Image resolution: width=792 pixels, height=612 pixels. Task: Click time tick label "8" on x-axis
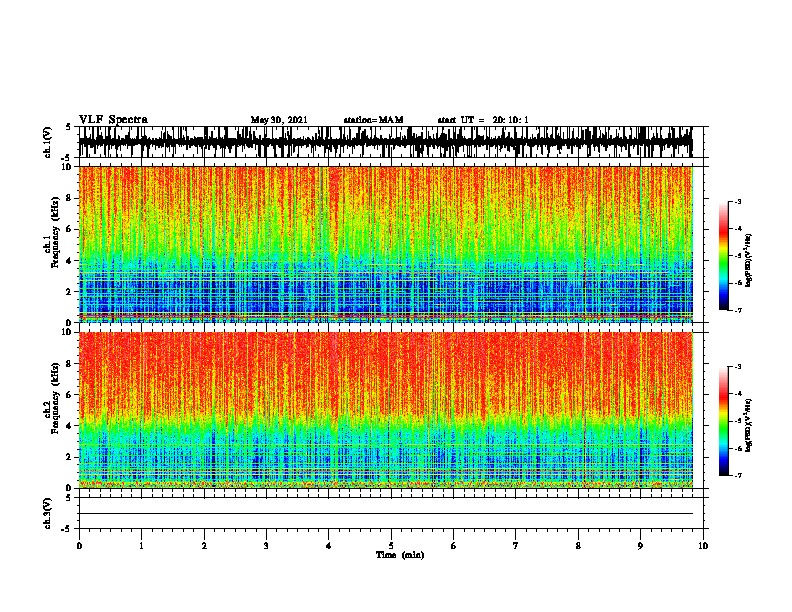[578, 546]
